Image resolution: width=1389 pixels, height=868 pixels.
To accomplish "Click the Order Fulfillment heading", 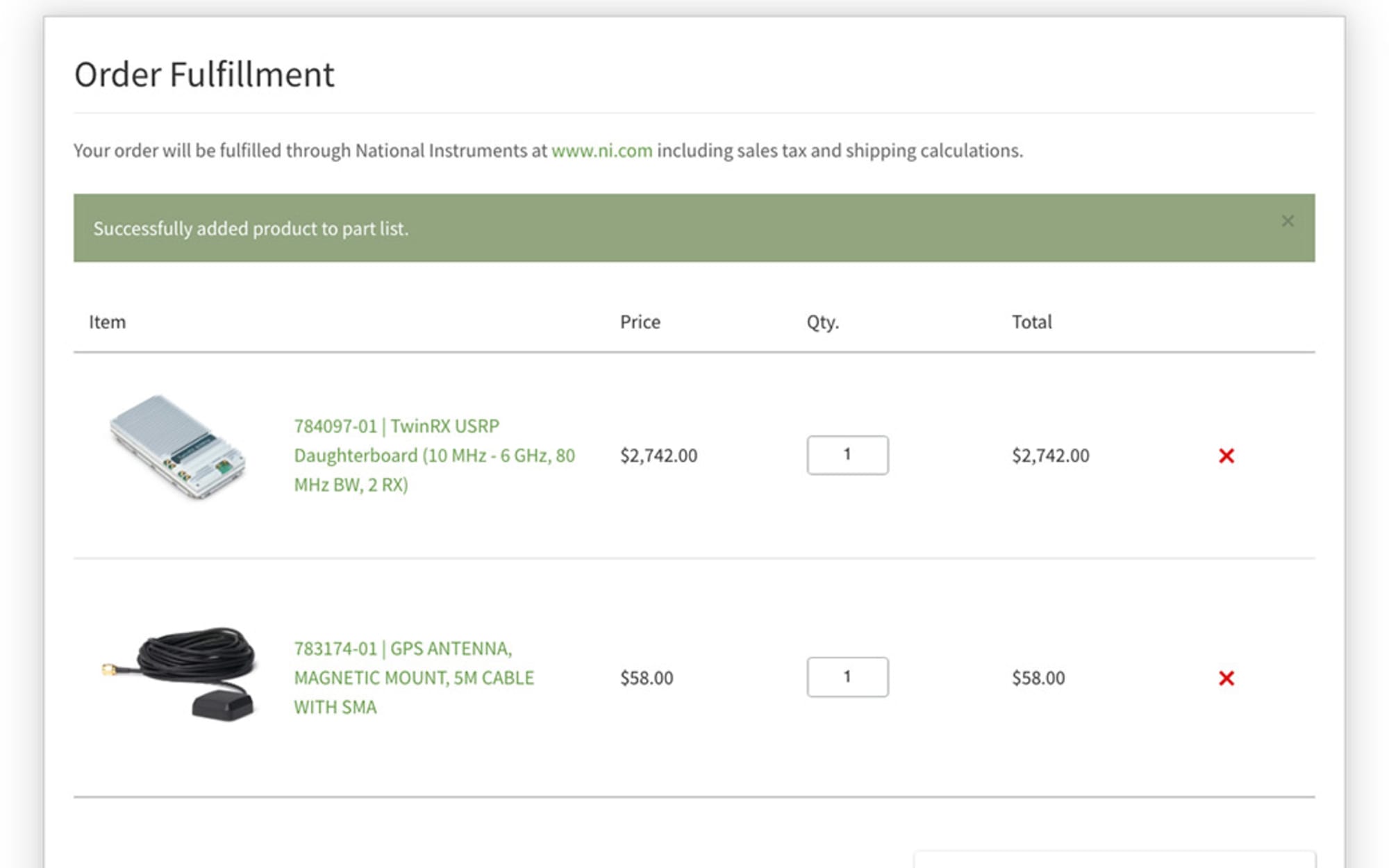I will tap(204, 74).
